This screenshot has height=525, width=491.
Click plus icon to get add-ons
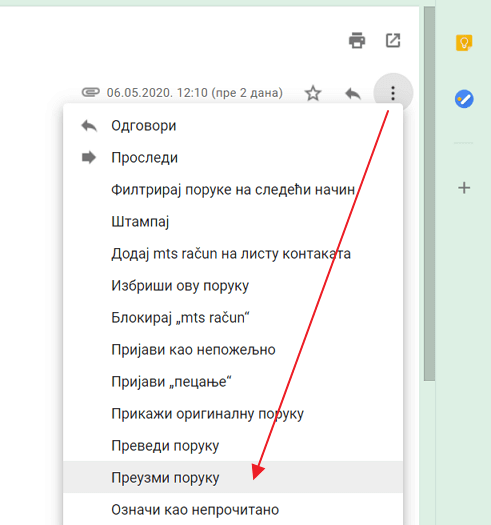[x=464, y=188]
